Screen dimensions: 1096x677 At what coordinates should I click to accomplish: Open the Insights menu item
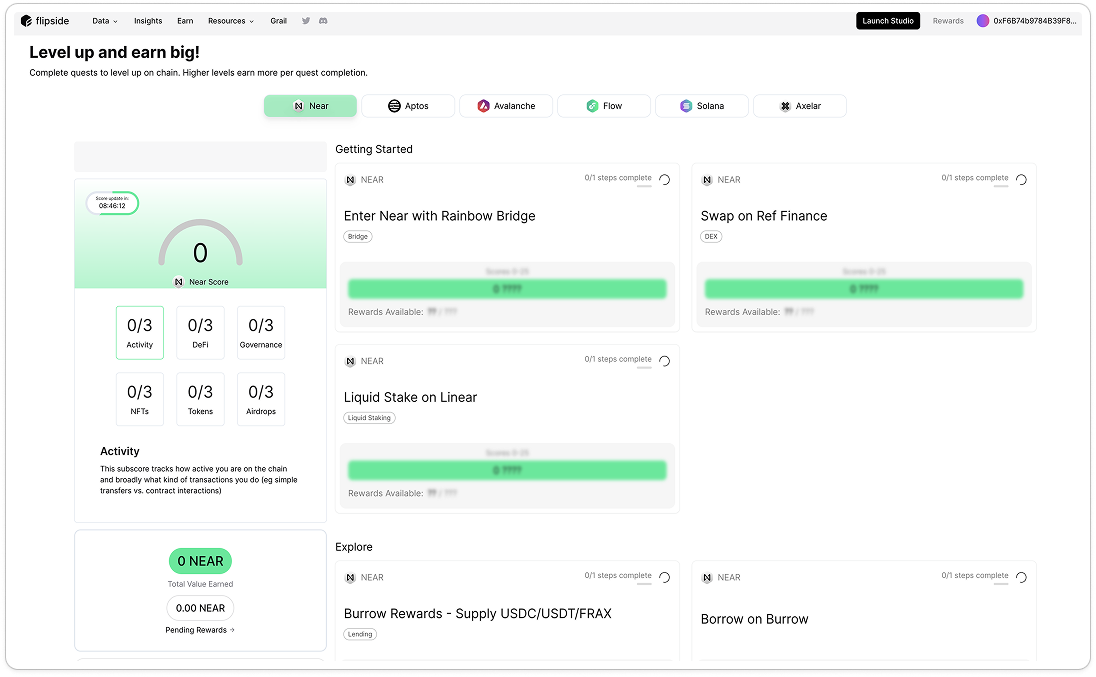148,21
